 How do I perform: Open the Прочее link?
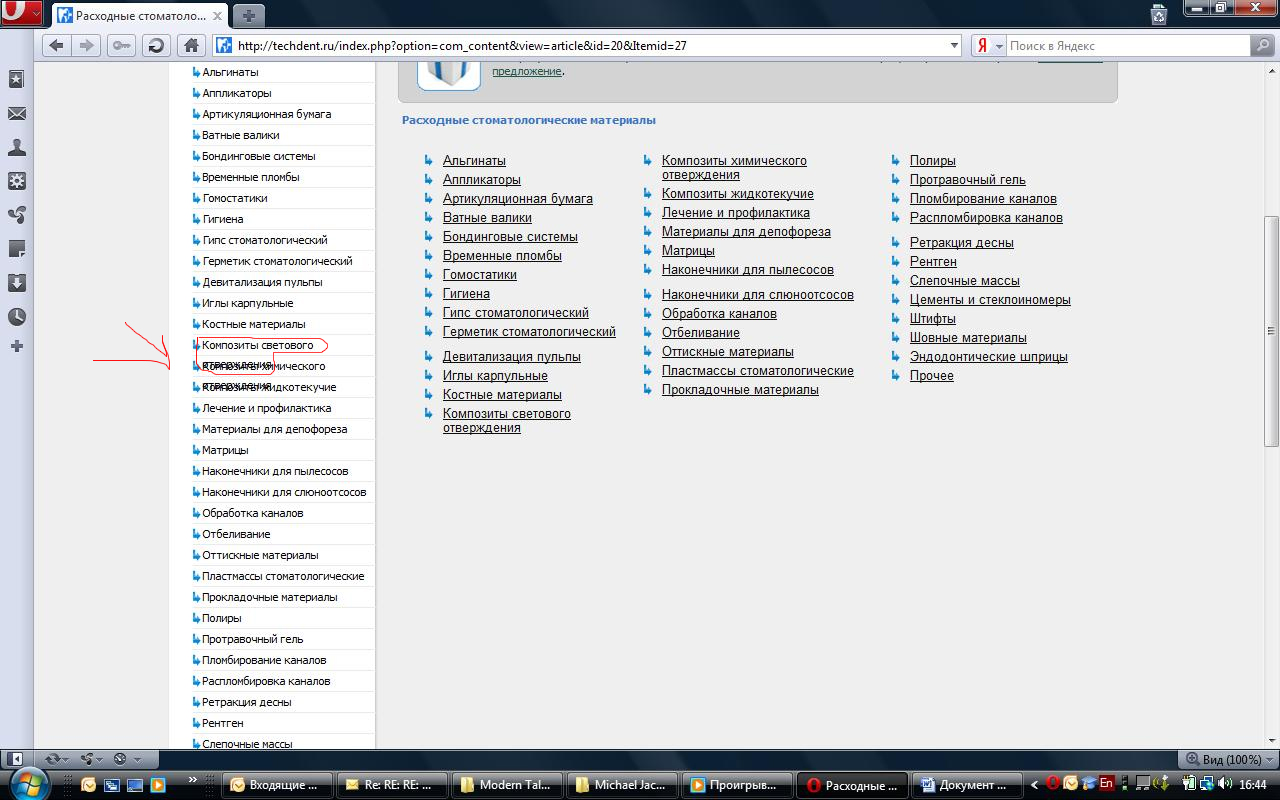point(932,376)
